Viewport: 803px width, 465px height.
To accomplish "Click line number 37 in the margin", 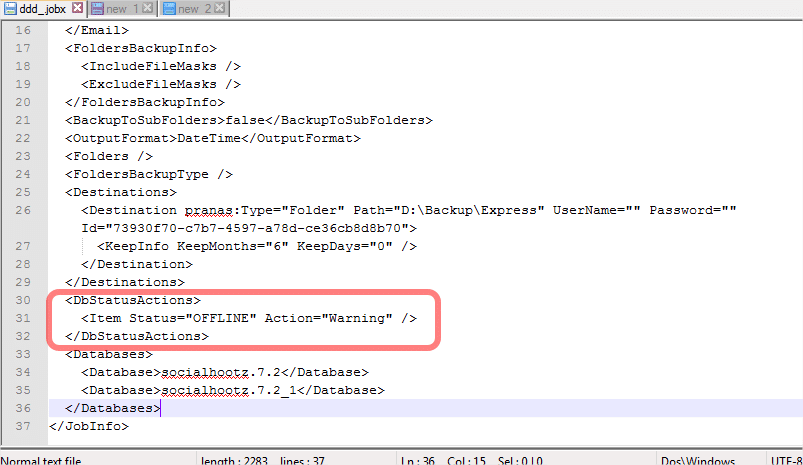I will pyautogui.click(x=23, y=426).
